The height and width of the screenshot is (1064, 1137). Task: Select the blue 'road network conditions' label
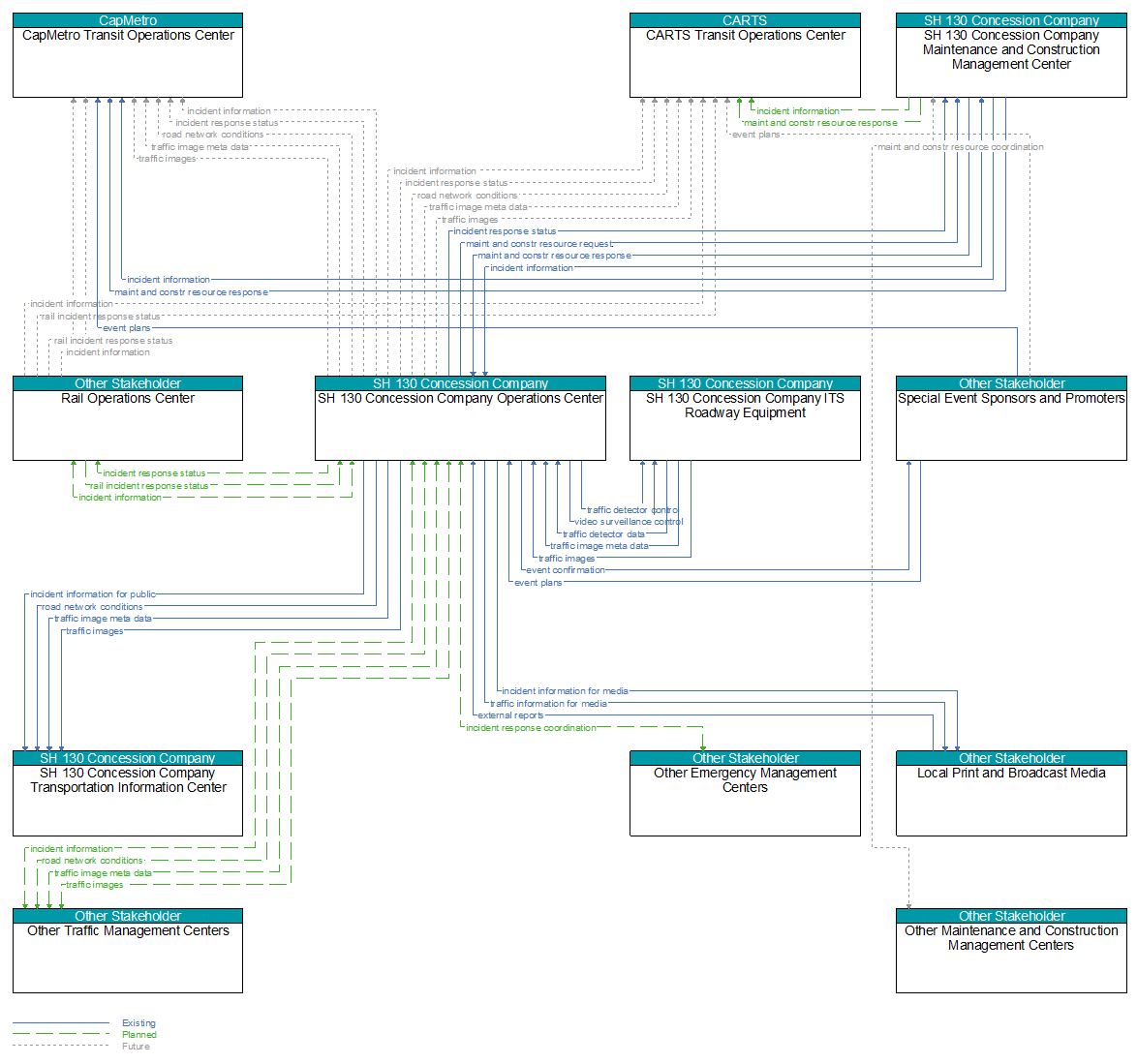click(x=92, y=607)
